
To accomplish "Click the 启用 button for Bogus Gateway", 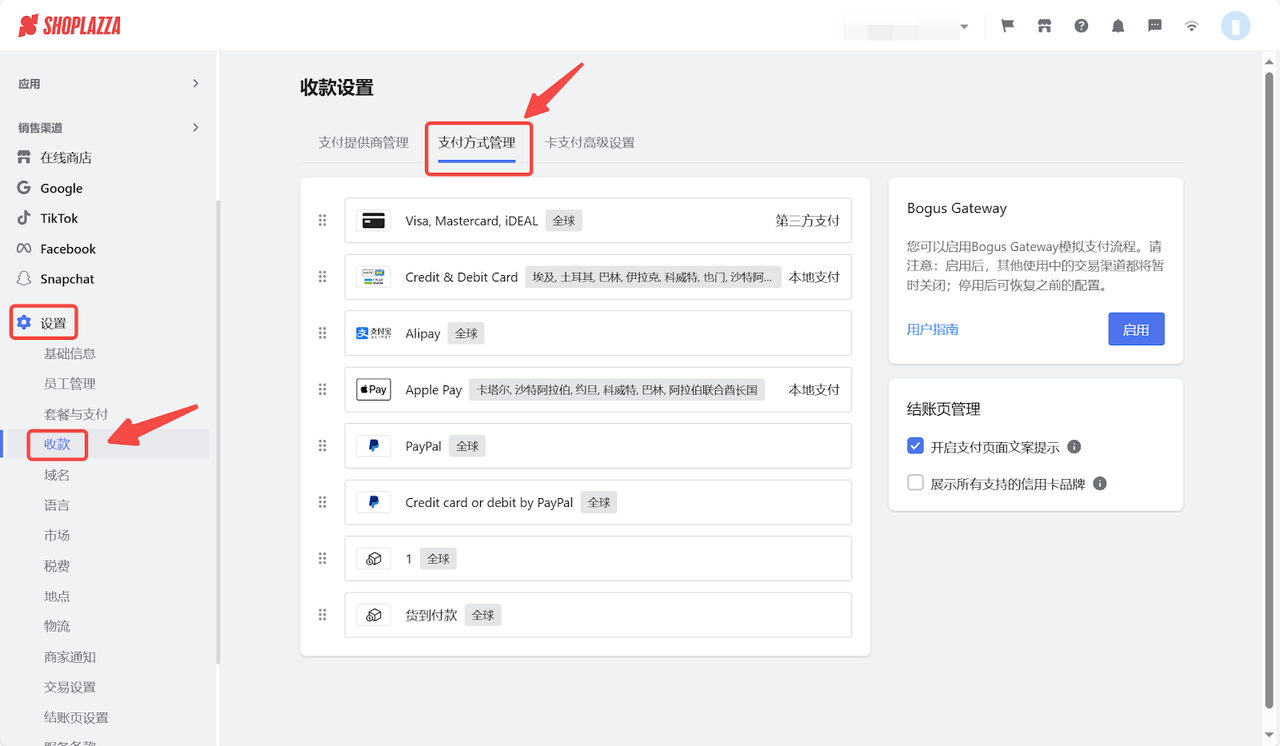I will (x=1136, y=328).
